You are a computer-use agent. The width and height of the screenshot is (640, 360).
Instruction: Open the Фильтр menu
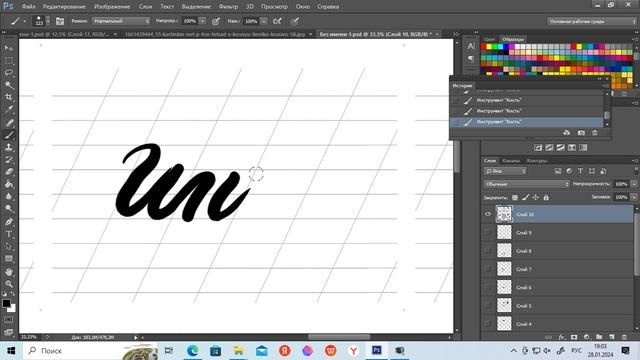(228, 7)
